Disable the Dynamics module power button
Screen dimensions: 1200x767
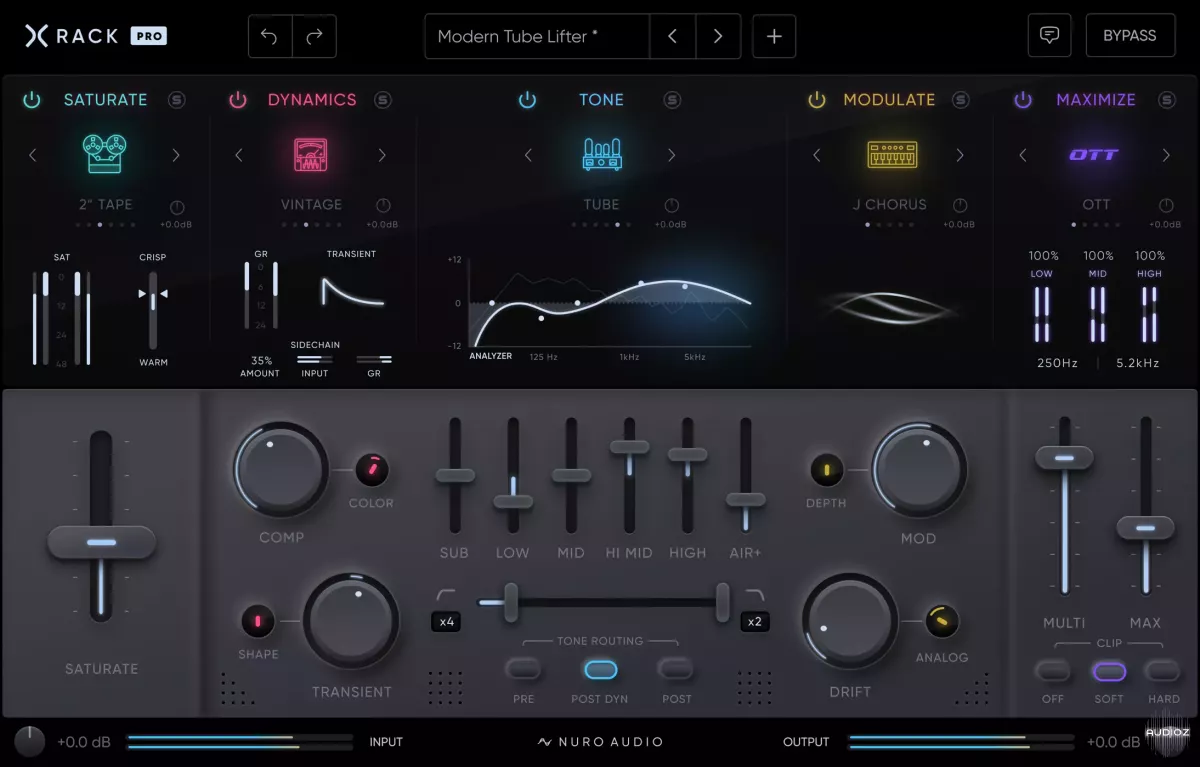[238, 99]
